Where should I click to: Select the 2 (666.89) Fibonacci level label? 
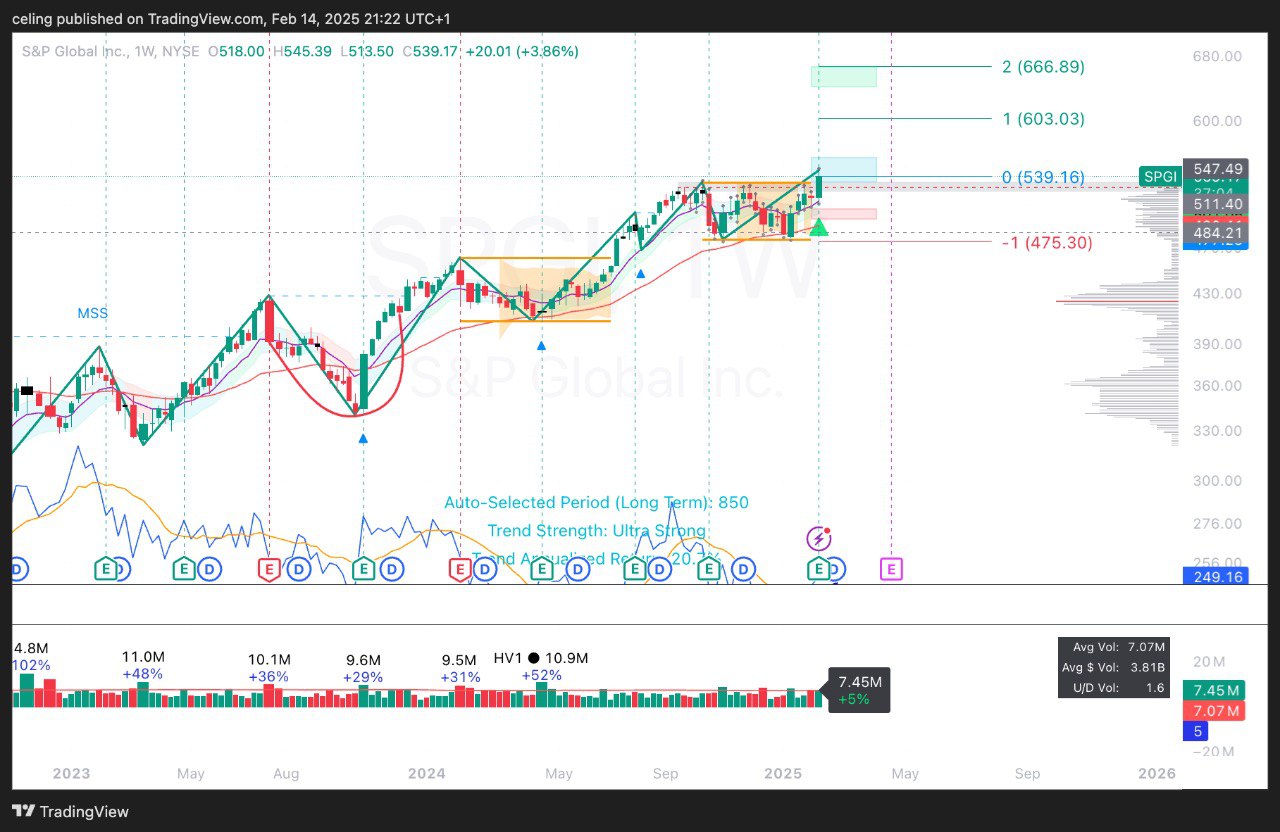(x=1043, y=67)
